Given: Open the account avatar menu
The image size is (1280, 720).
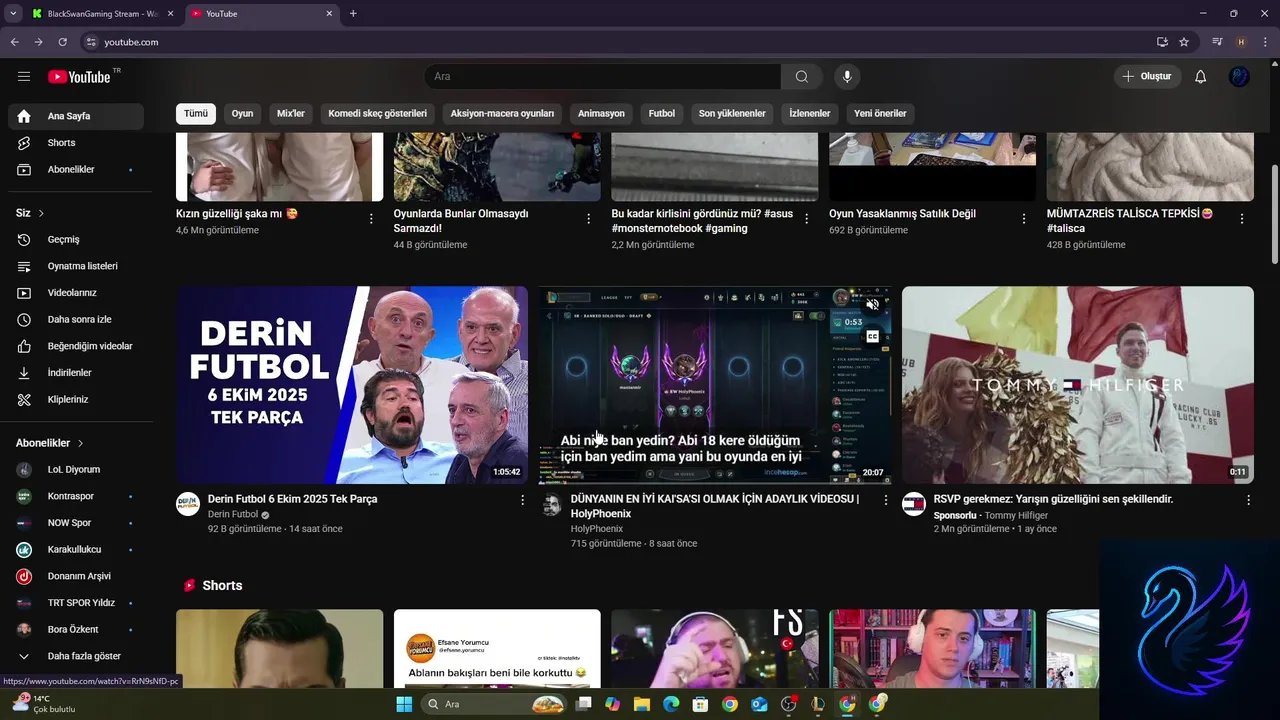Looking at the screenshot, I should (1239, 77).
